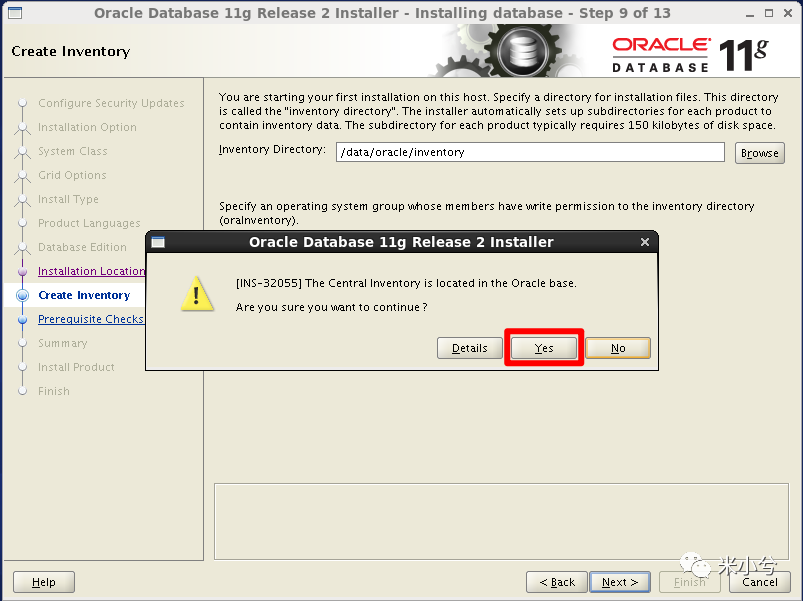Go Back to the previous step
Viewport: 803px width, 601px height.
click(557, 582)
